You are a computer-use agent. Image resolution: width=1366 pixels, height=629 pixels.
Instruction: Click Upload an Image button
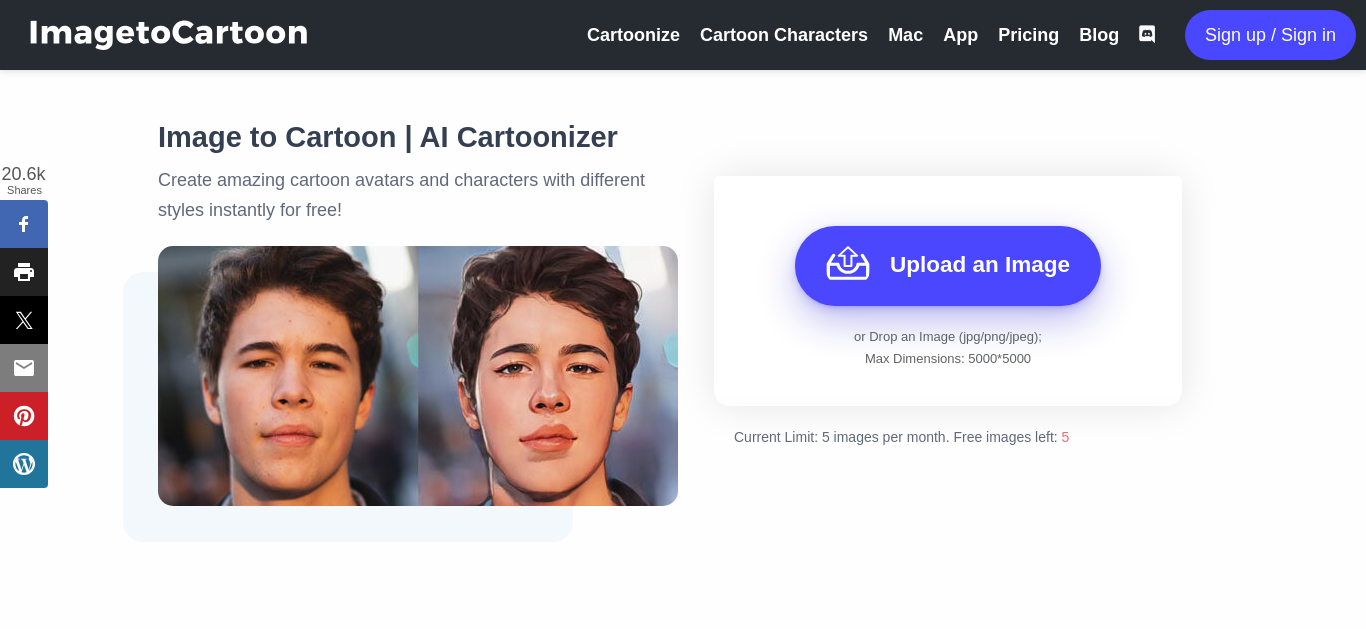[948, 266]
